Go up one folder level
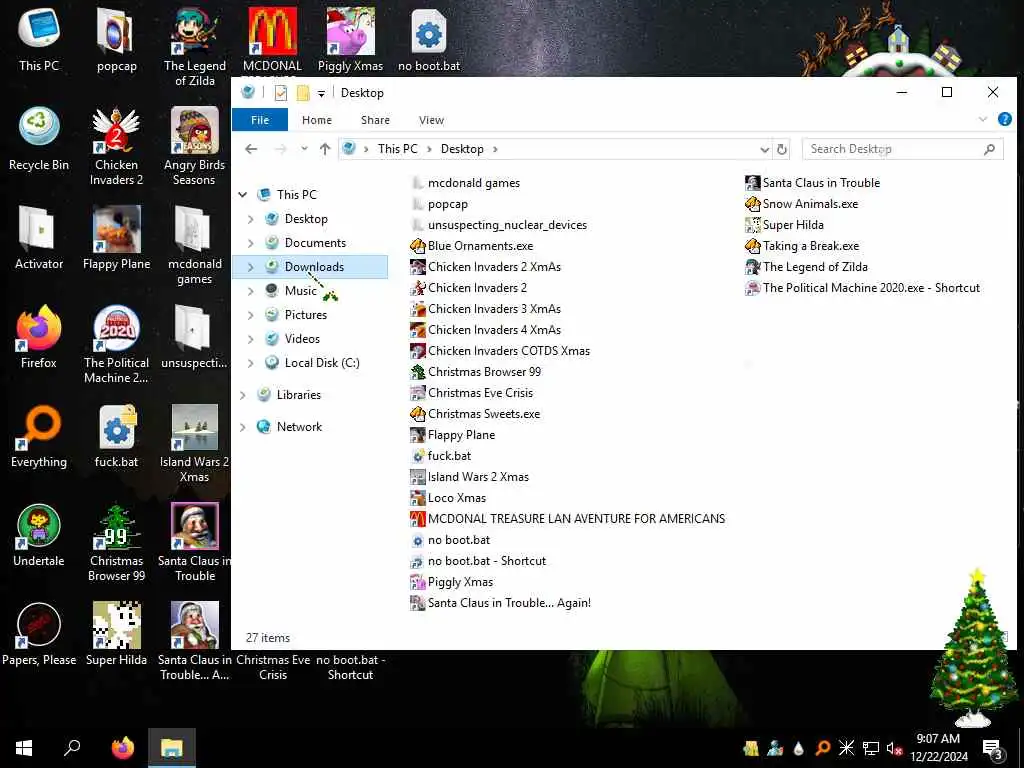The image size is (1024, 768). (x=325, y=149)
